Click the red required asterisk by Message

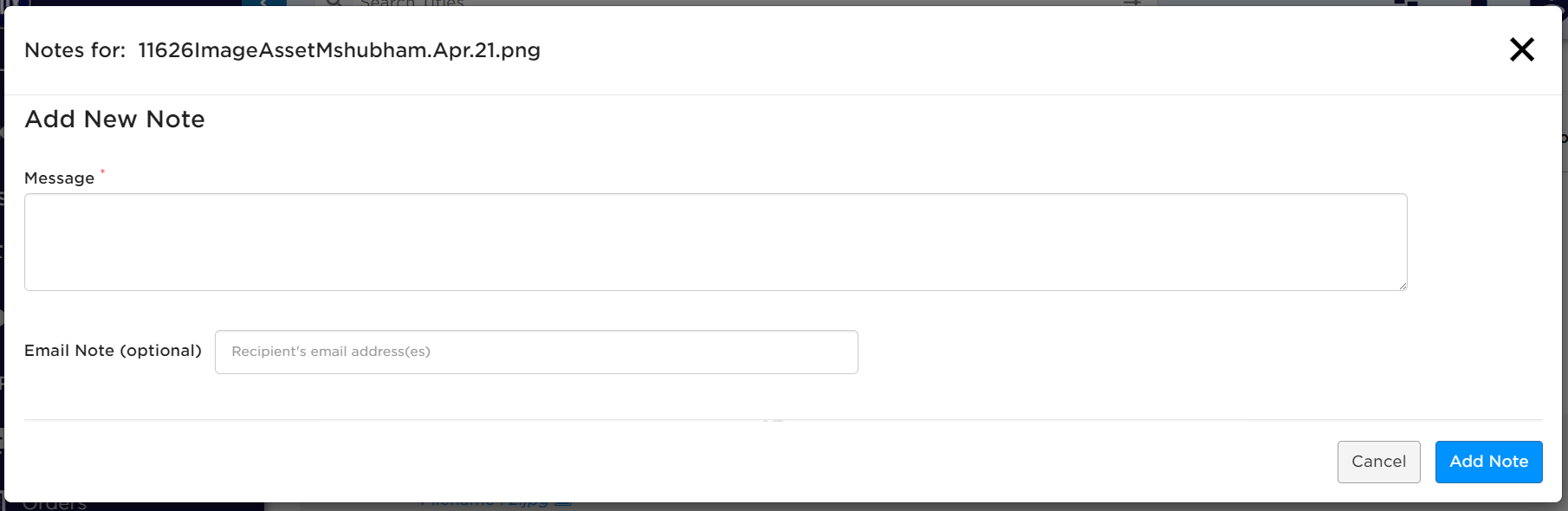pos(102,171)
